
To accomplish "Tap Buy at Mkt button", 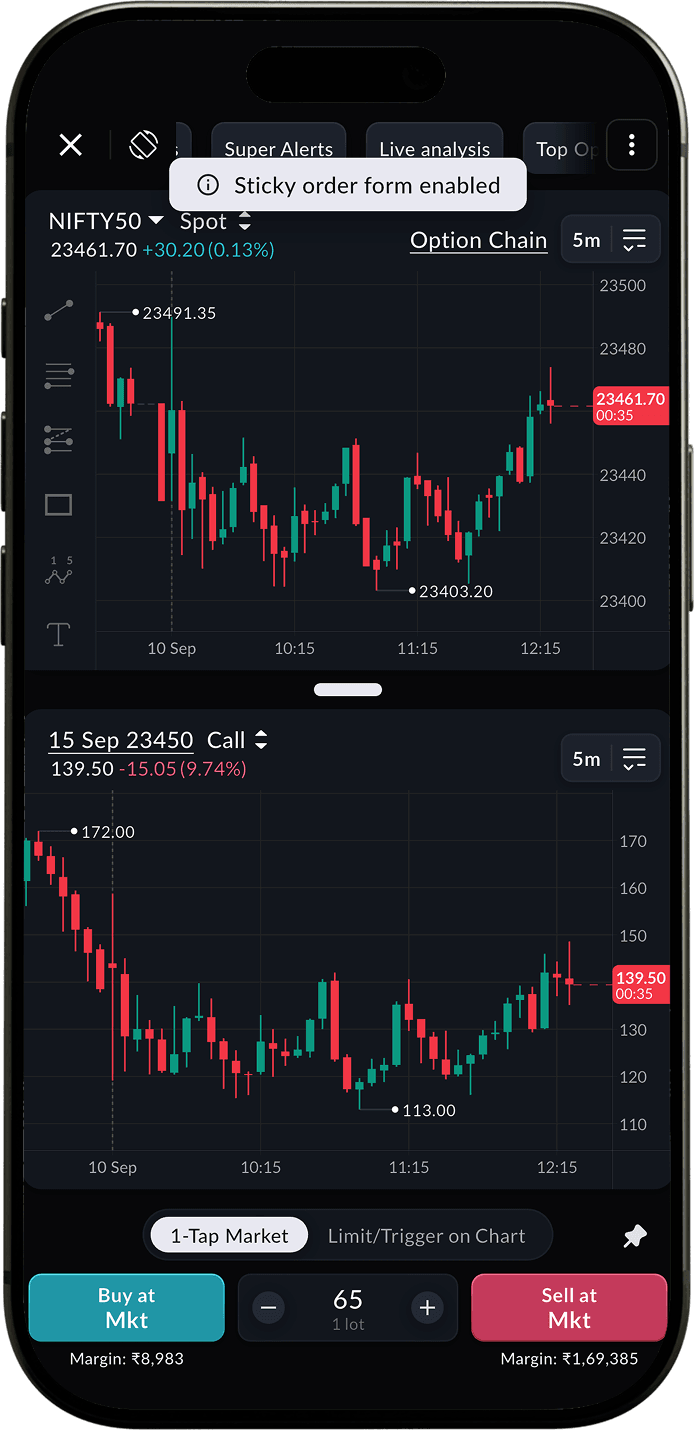I will [127, 1308].
